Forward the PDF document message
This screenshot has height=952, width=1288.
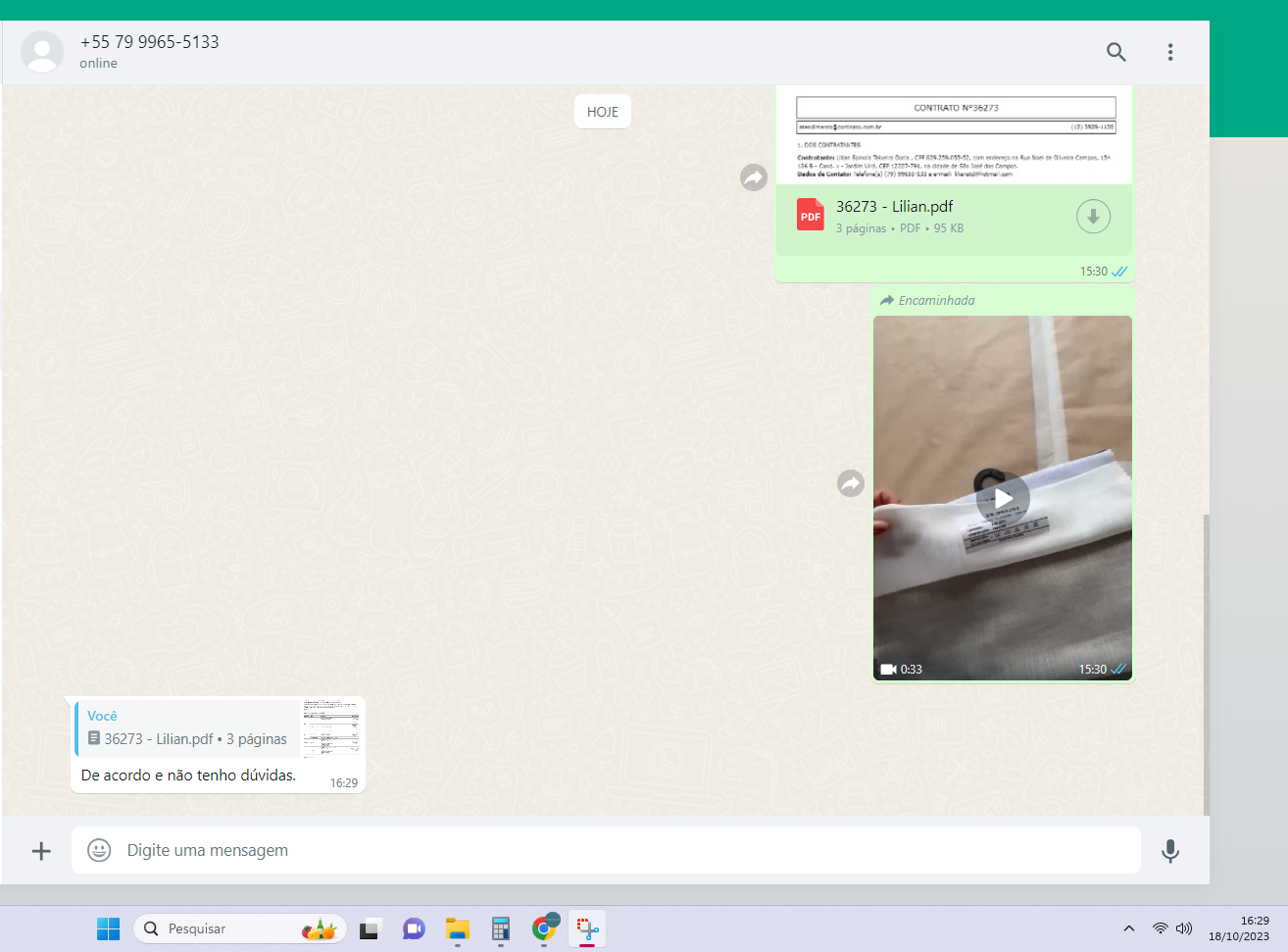tap(754, 177)
